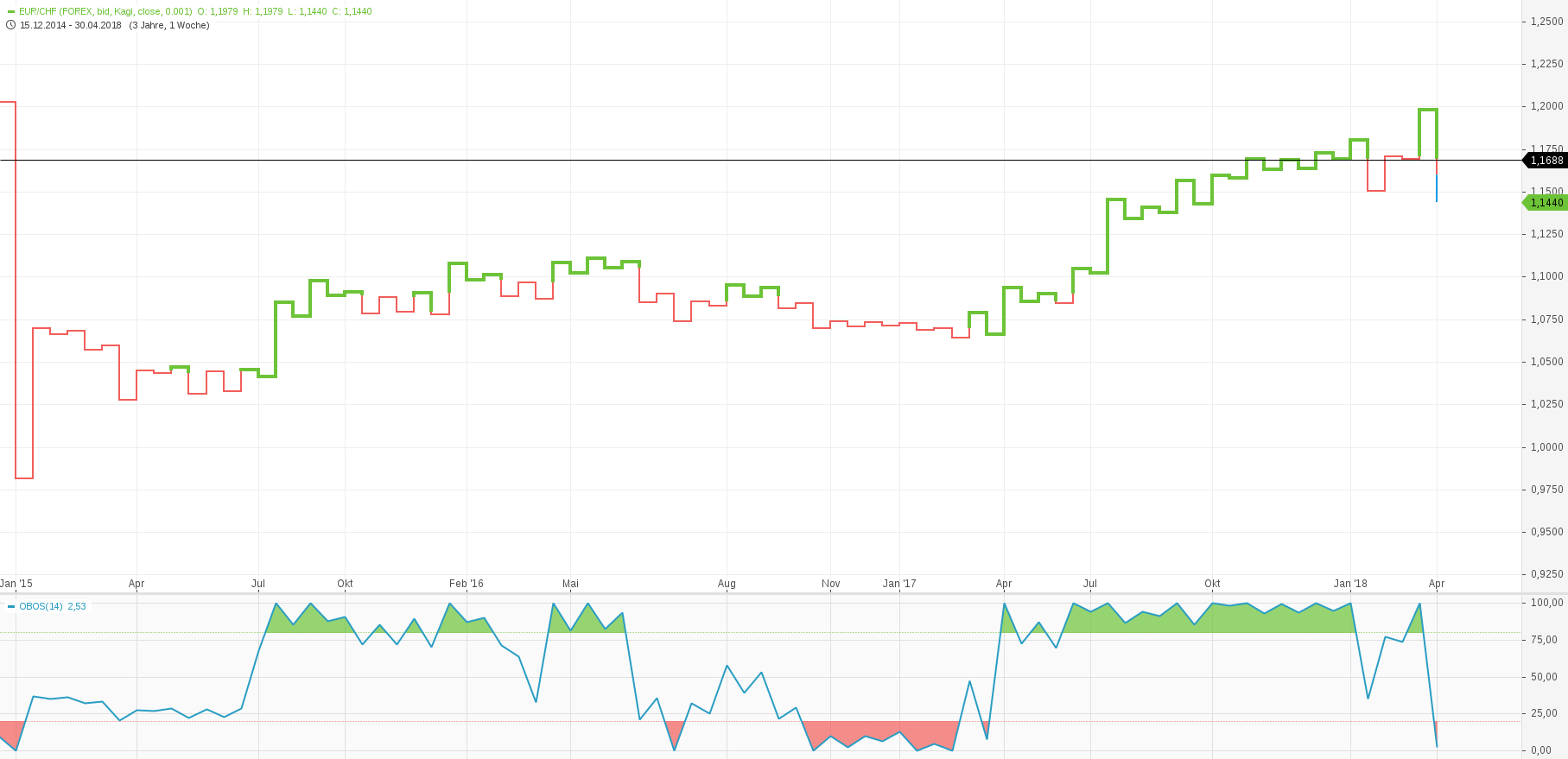Viewport: 1568px width, 759px height.
Task: Select the green 1,1440 current price tag
Action: tap(1545, 203)
